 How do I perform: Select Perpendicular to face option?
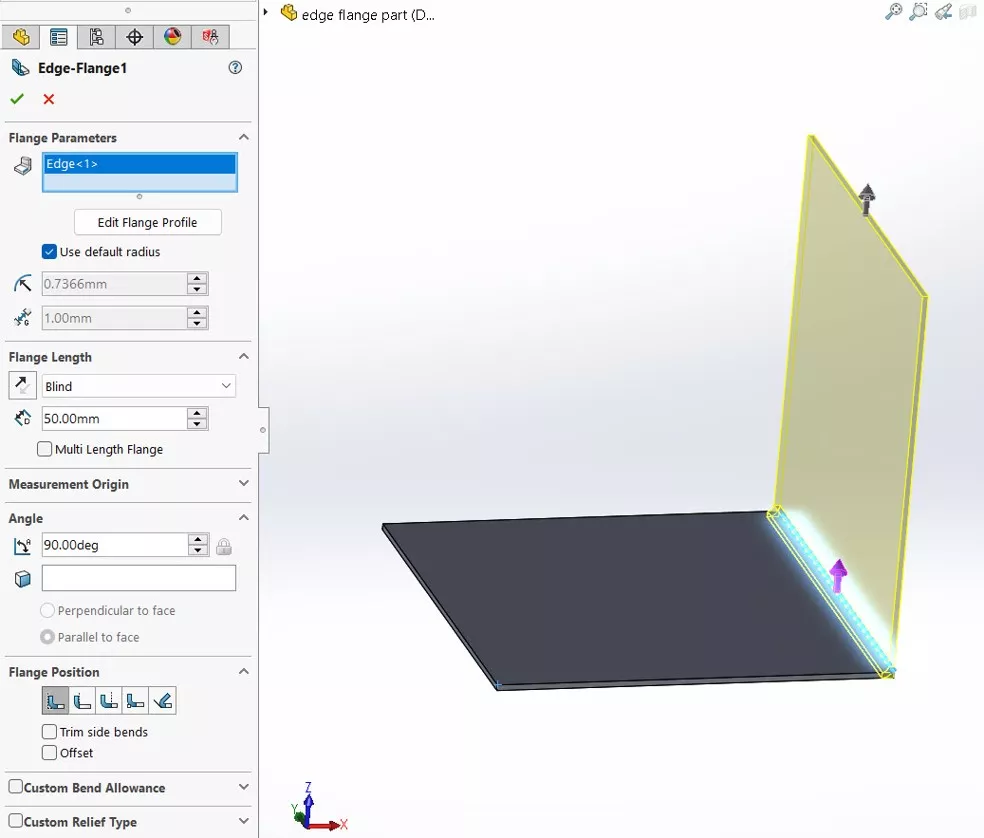47,610
